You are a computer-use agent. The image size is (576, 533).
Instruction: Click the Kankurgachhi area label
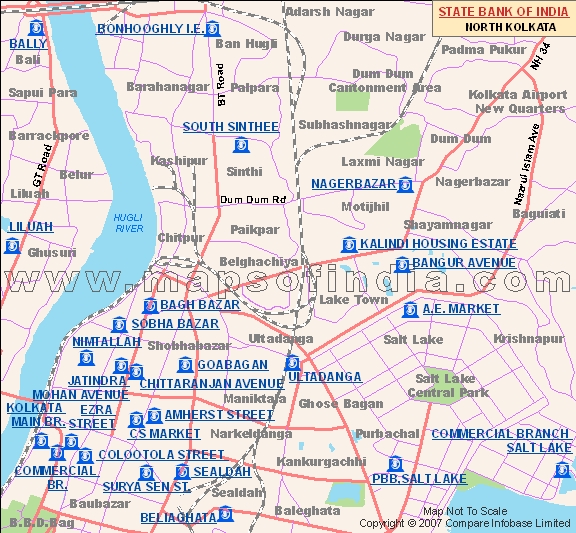[321, 461]
